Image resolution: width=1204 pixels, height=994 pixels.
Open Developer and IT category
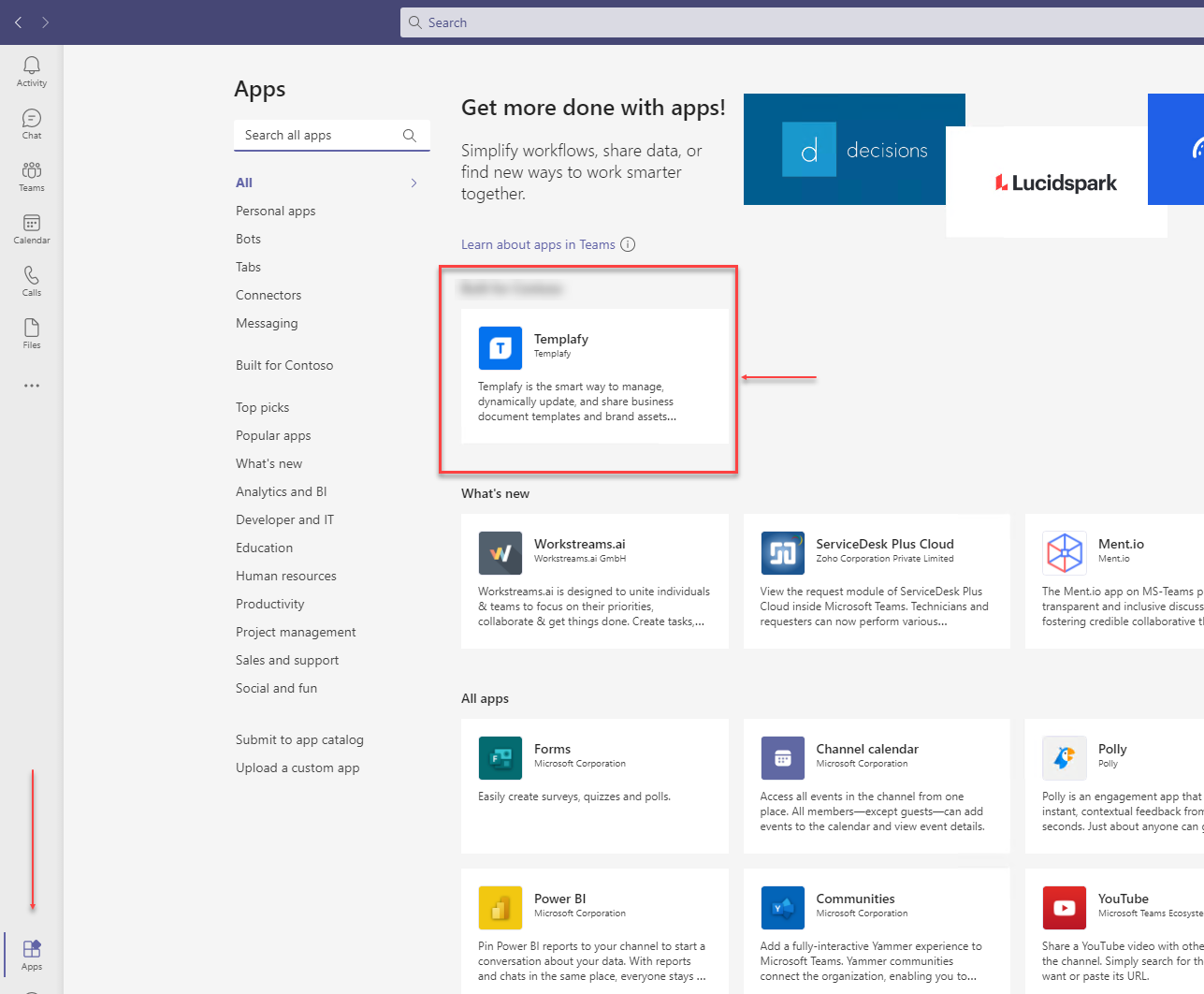coord(284,519)
